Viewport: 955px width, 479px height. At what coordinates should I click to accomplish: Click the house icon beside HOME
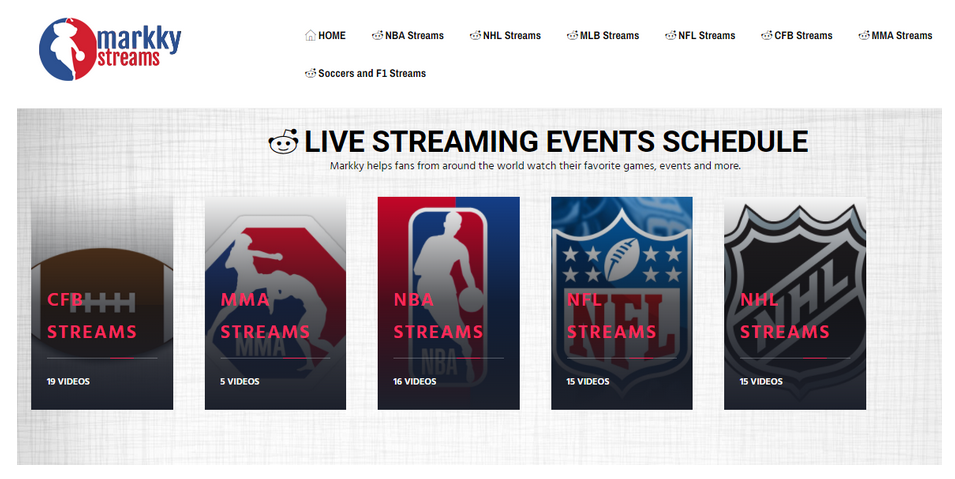pyautogui.click(x=310, y=36)
